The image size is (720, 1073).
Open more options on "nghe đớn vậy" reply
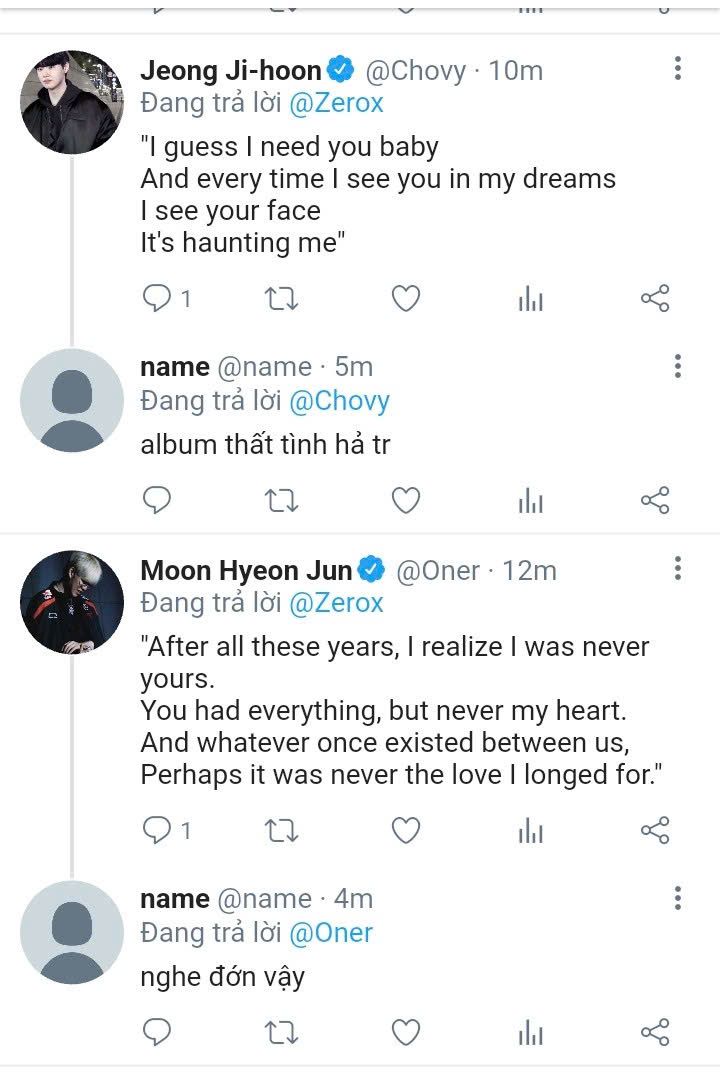tap(678, 897)
